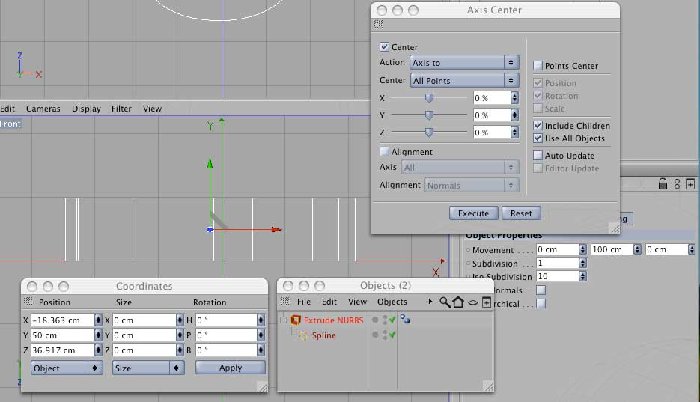Uncheck the Center checkbox
The height and width of the screenshot is (402, 700).
[x=384, y=47]
